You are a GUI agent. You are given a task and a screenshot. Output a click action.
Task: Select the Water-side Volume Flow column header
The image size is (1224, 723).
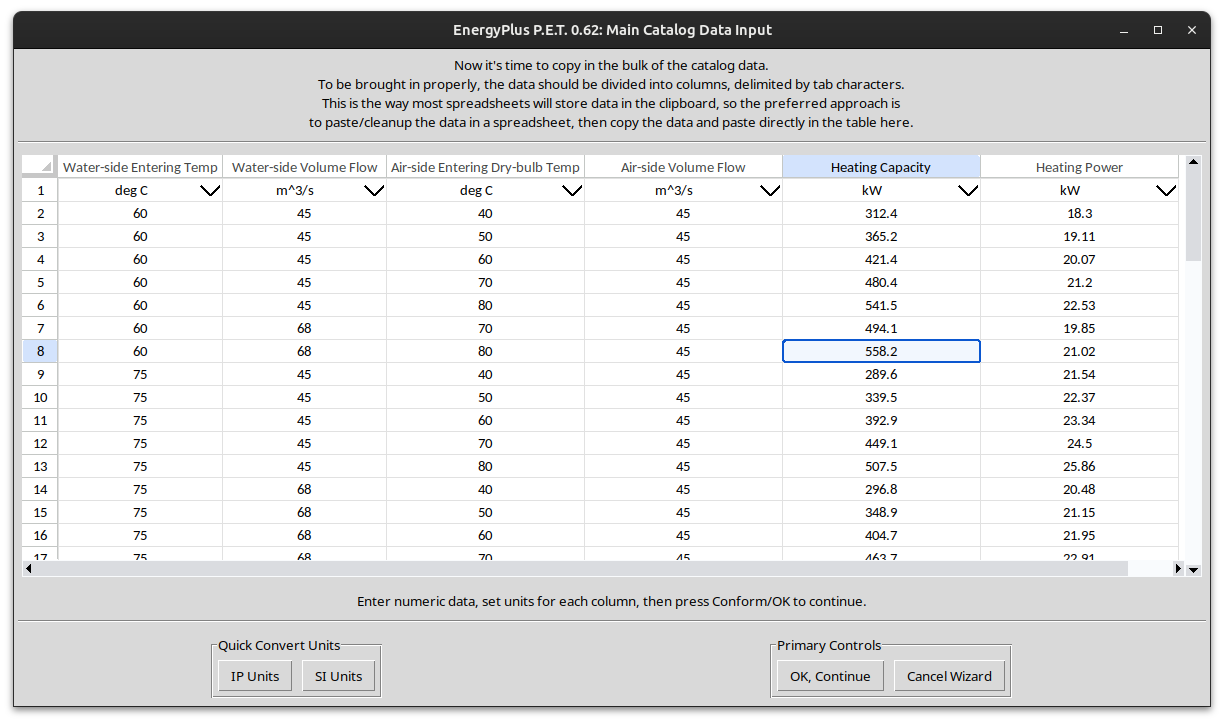pyautogui.click(x=304, y=167)
